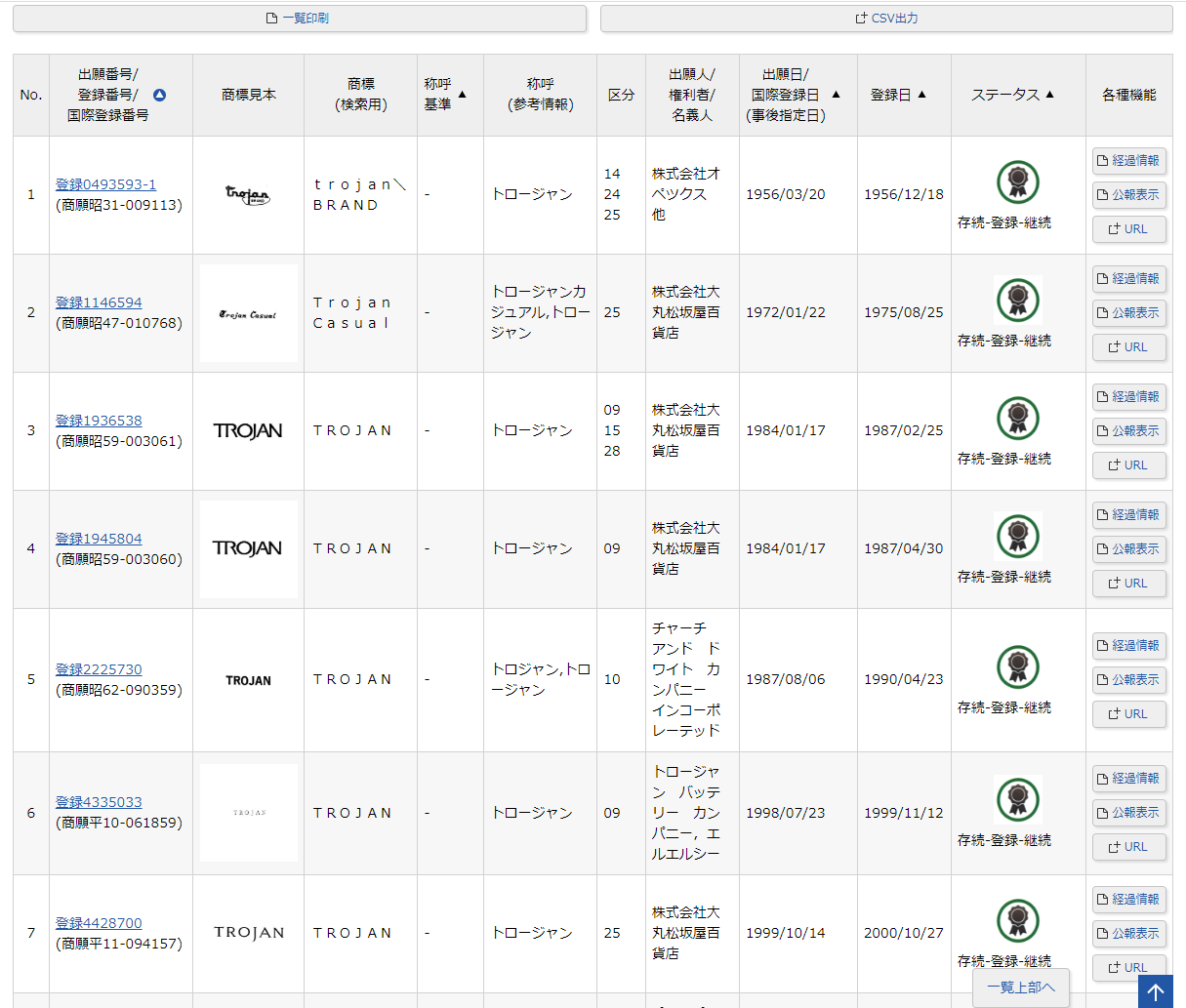Viewport: 1186px width, 1008px height.
Task: Click status medal icon for 登録1146594
Action: (x=1018, y=300)
